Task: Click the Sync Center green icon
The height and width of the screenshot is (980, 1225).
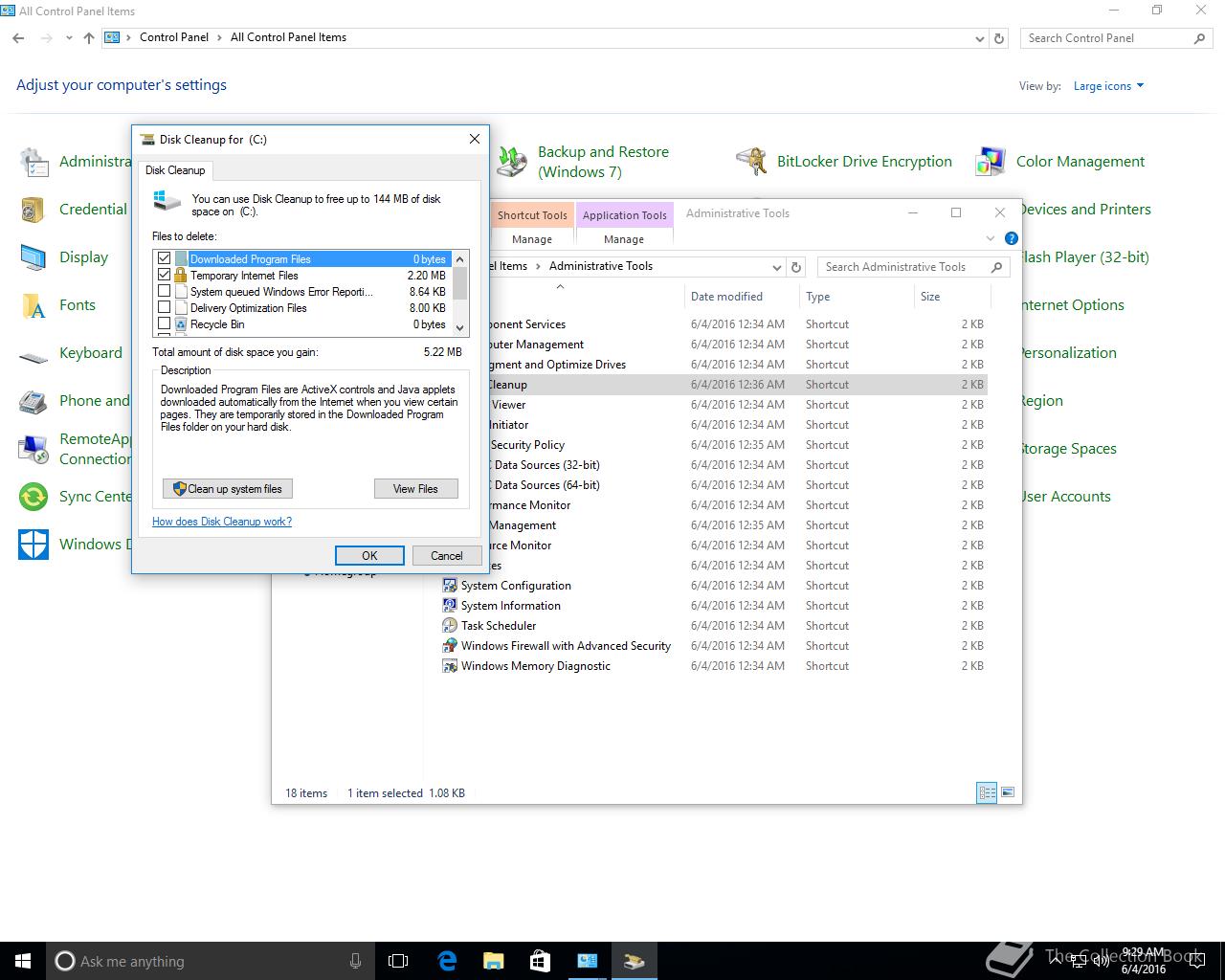Action: [x=33, y=497]
